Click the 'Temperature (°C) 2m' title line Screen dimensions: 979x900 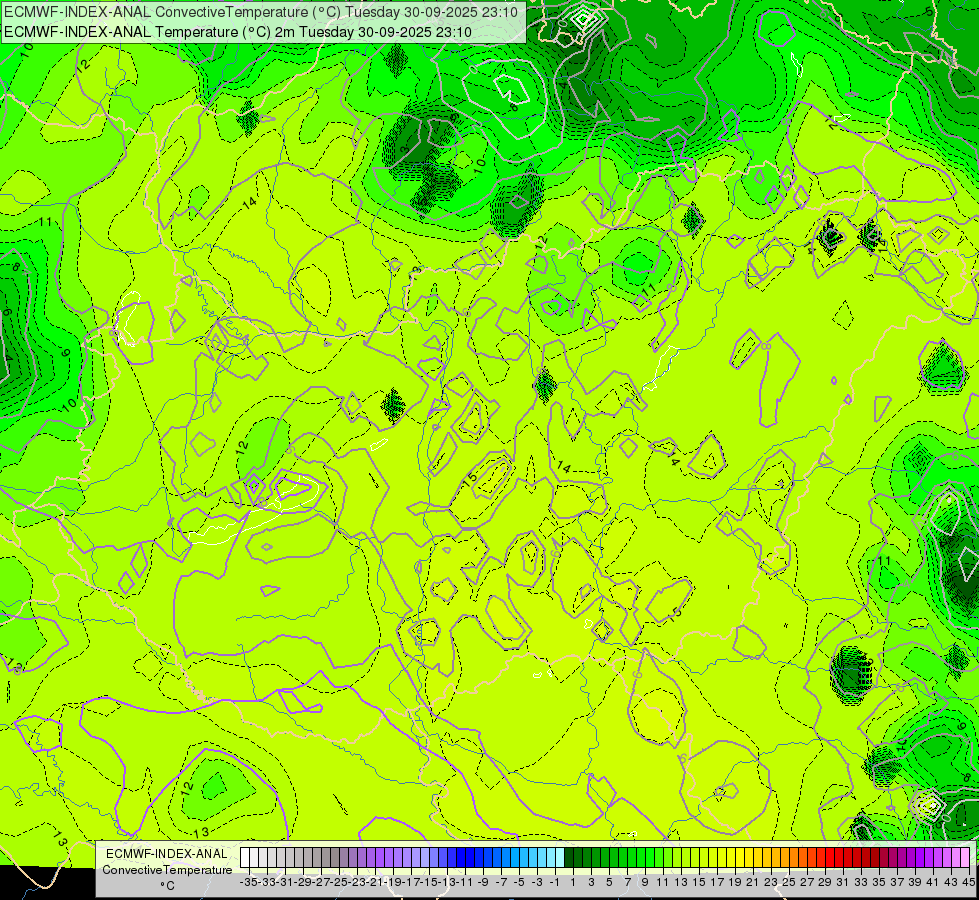pyautogui.click(x=238, y=32)
